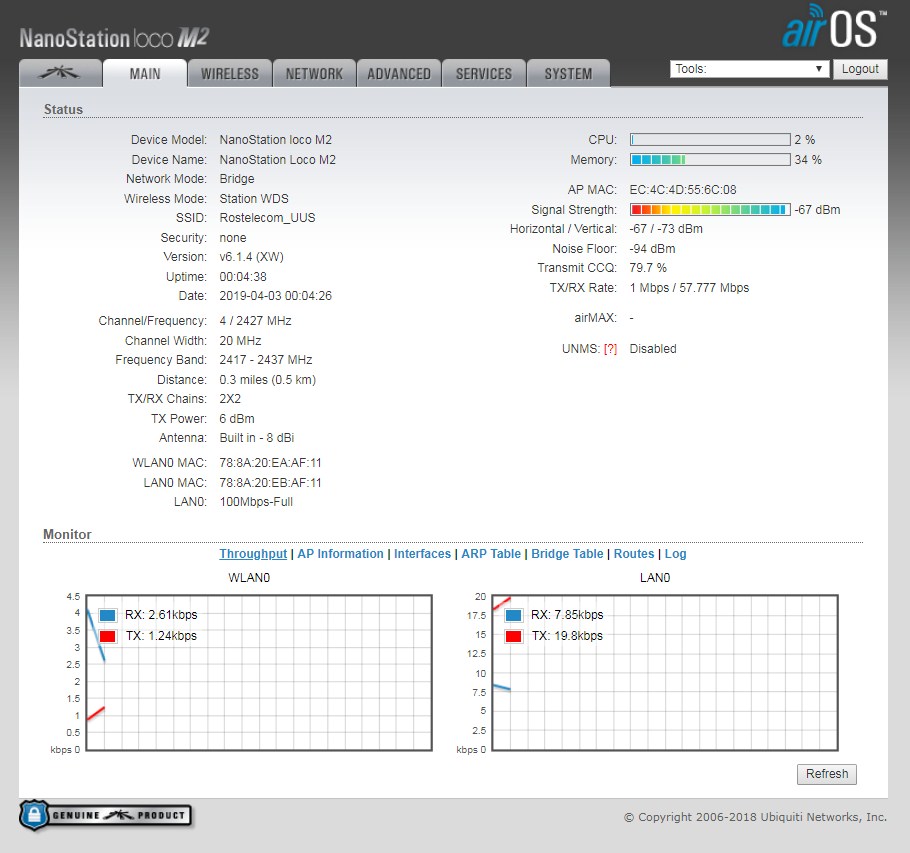Select Transmit CCQ value 79.7 %
910x853 pixels.
point(648,268)
